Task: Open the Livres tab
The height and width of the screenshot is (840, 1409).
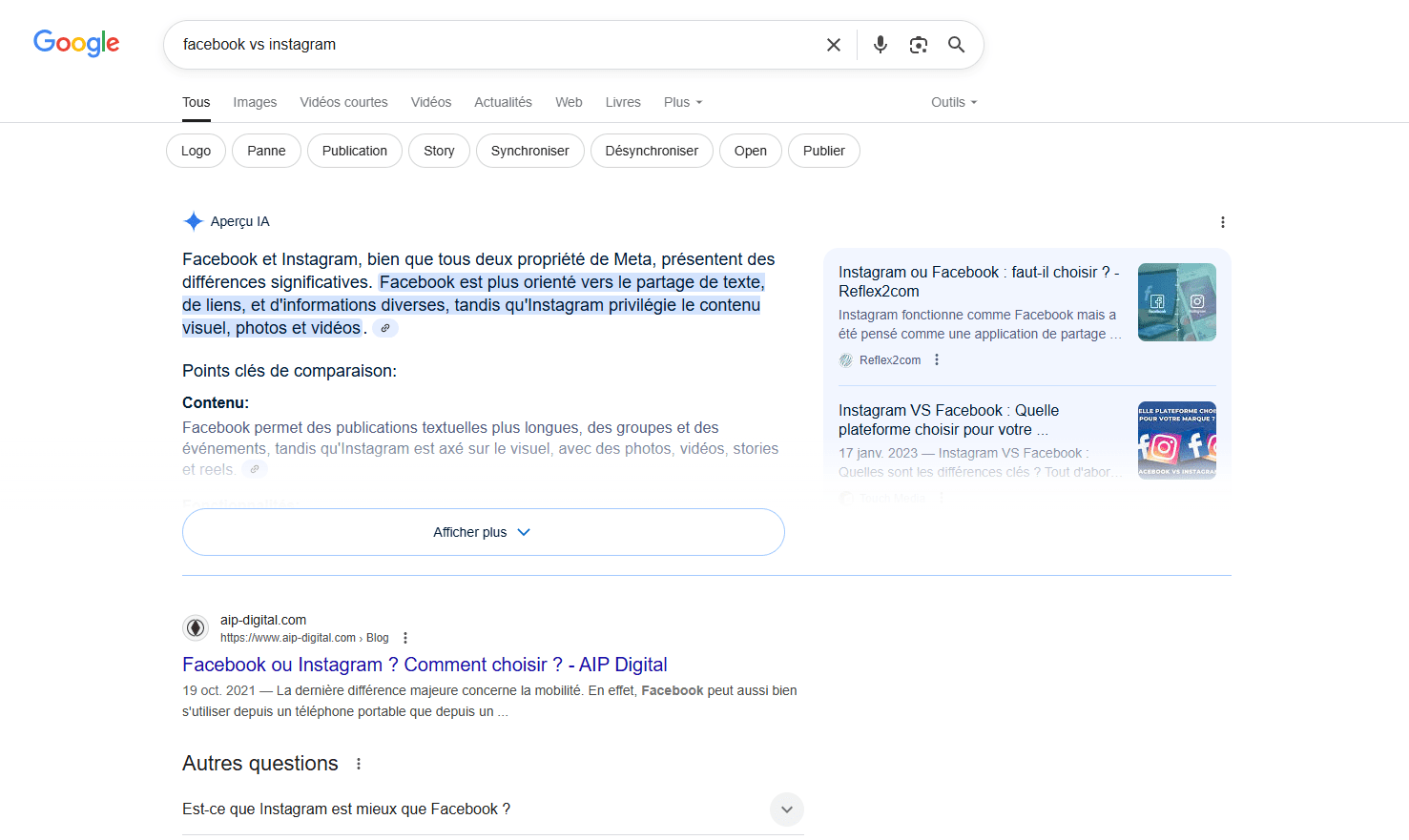Action: click(623, 102)
